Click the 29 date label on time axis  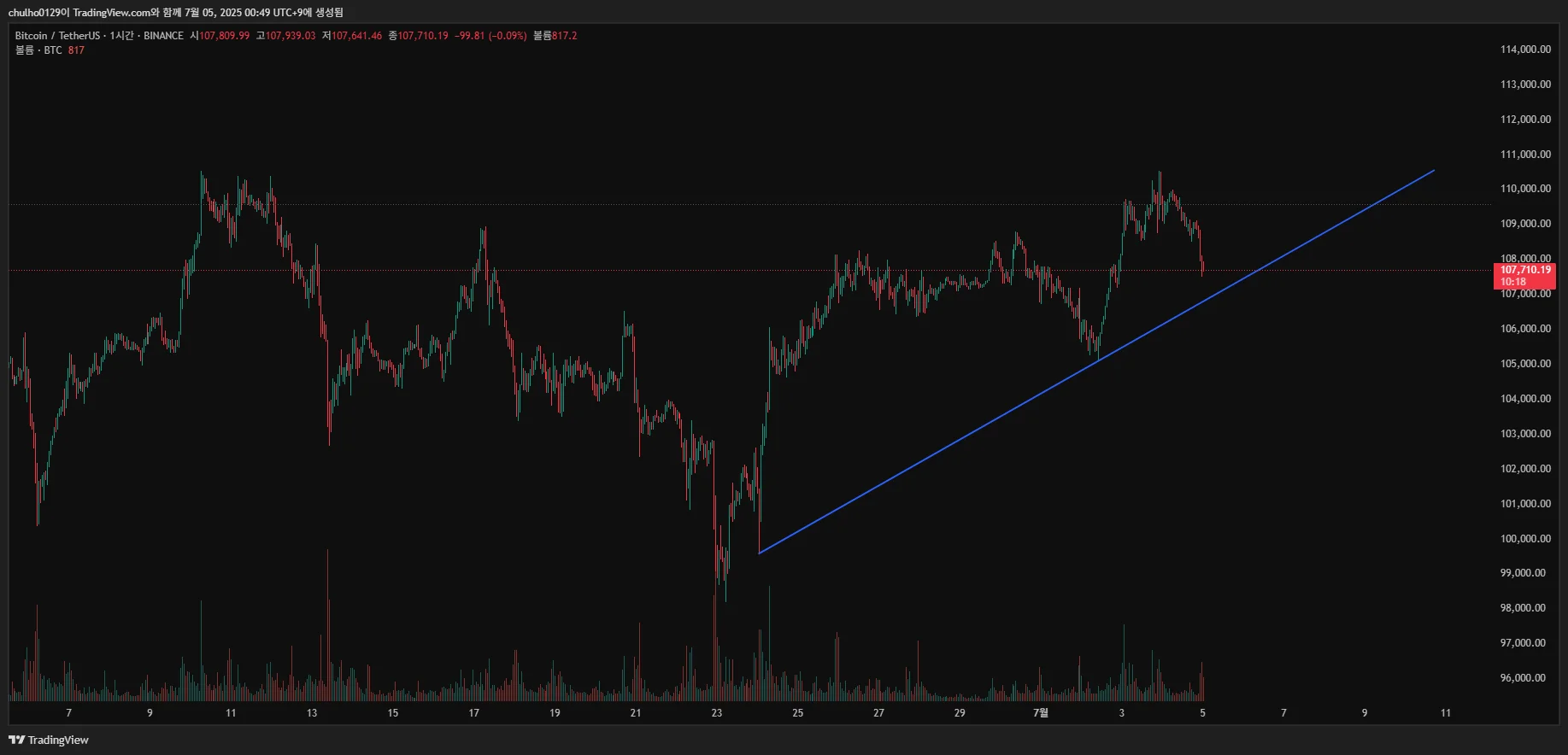[x=960, y=713]
